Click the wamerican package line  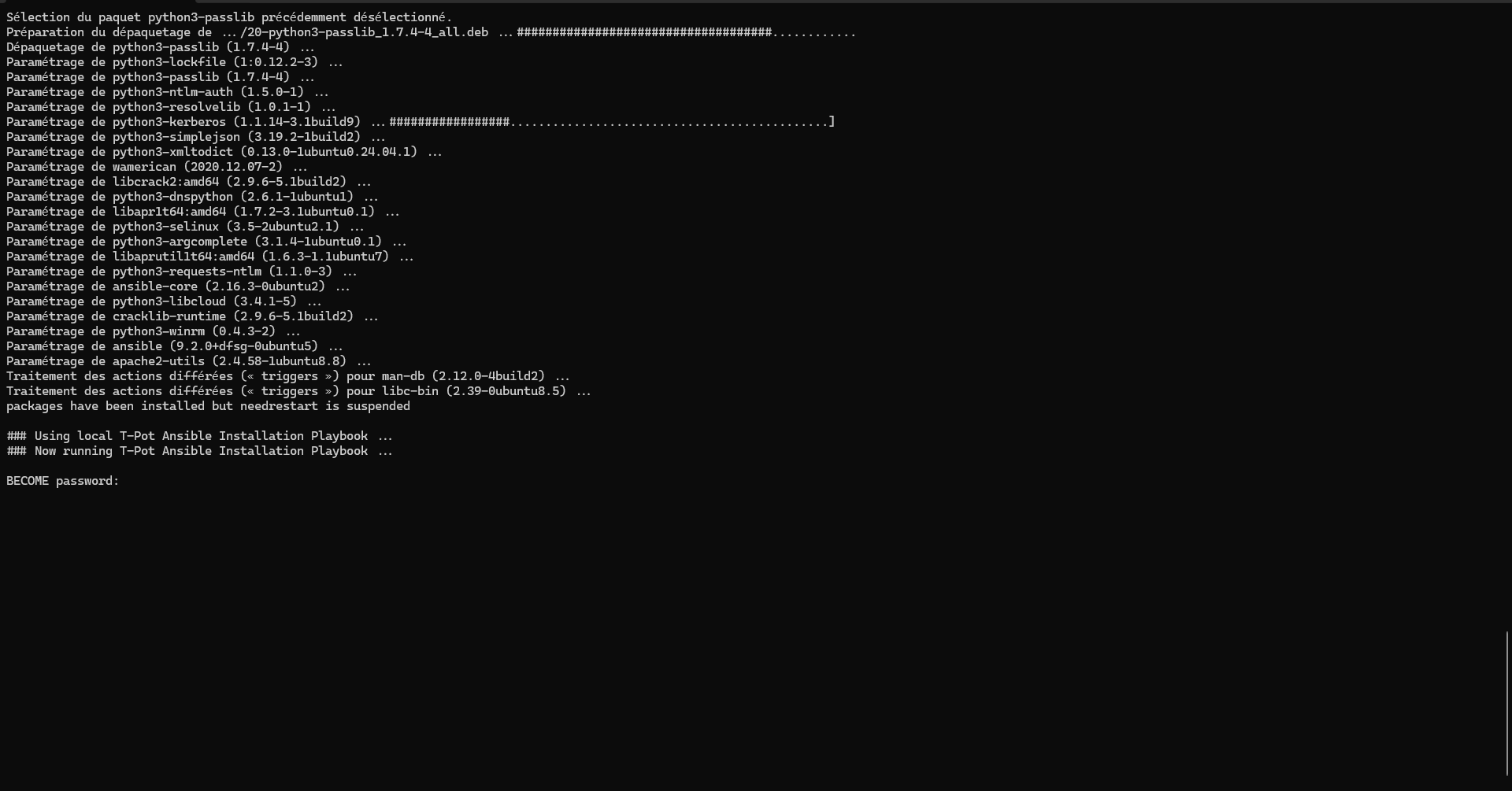(157, 167)
